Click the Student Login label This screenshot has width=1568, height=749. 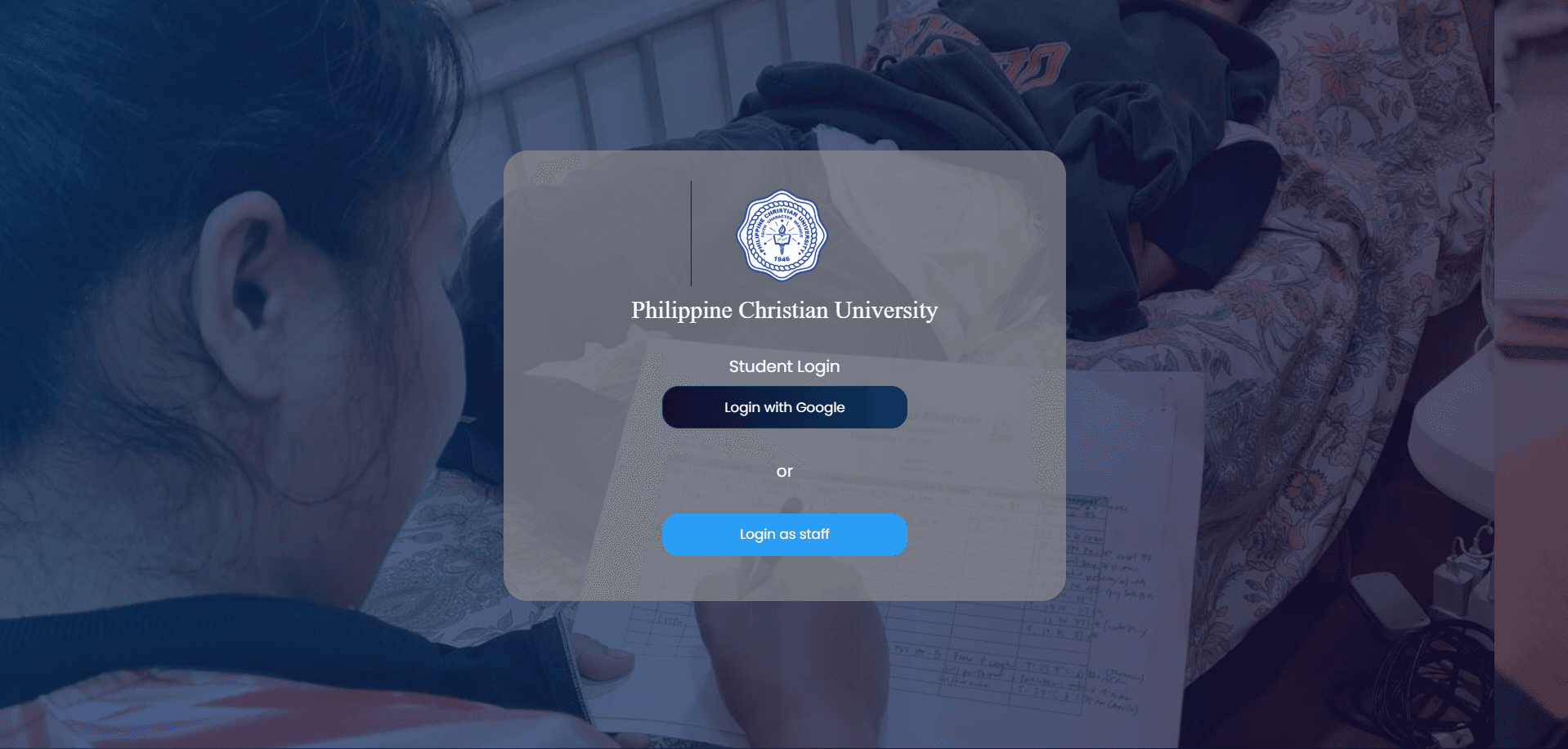pos(784,366)
